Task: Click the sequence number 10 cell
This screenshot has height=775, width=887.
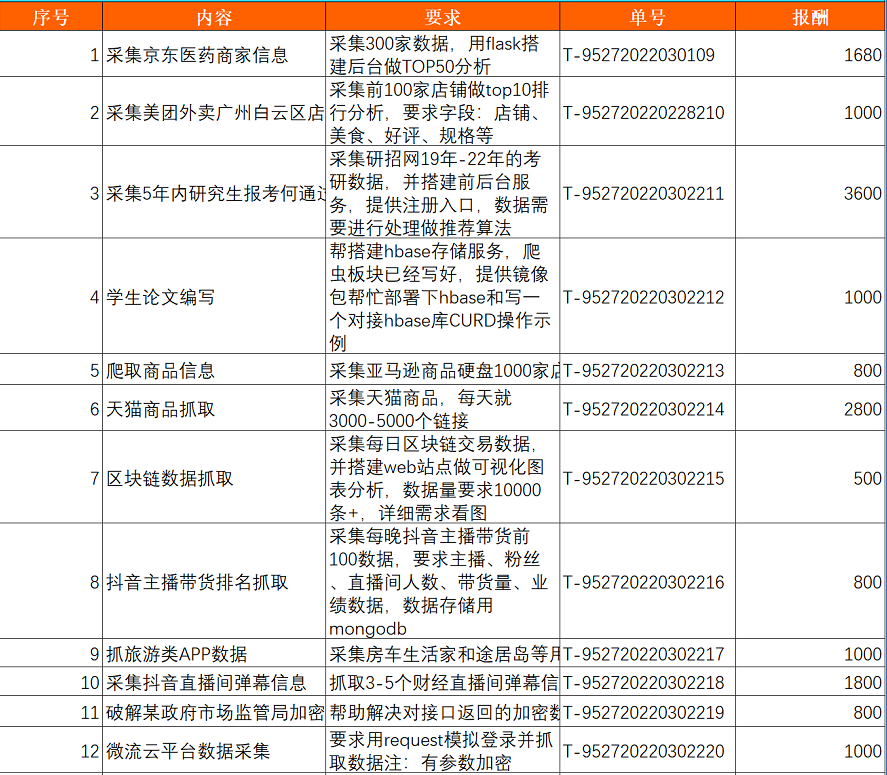Action: [51, 682]
